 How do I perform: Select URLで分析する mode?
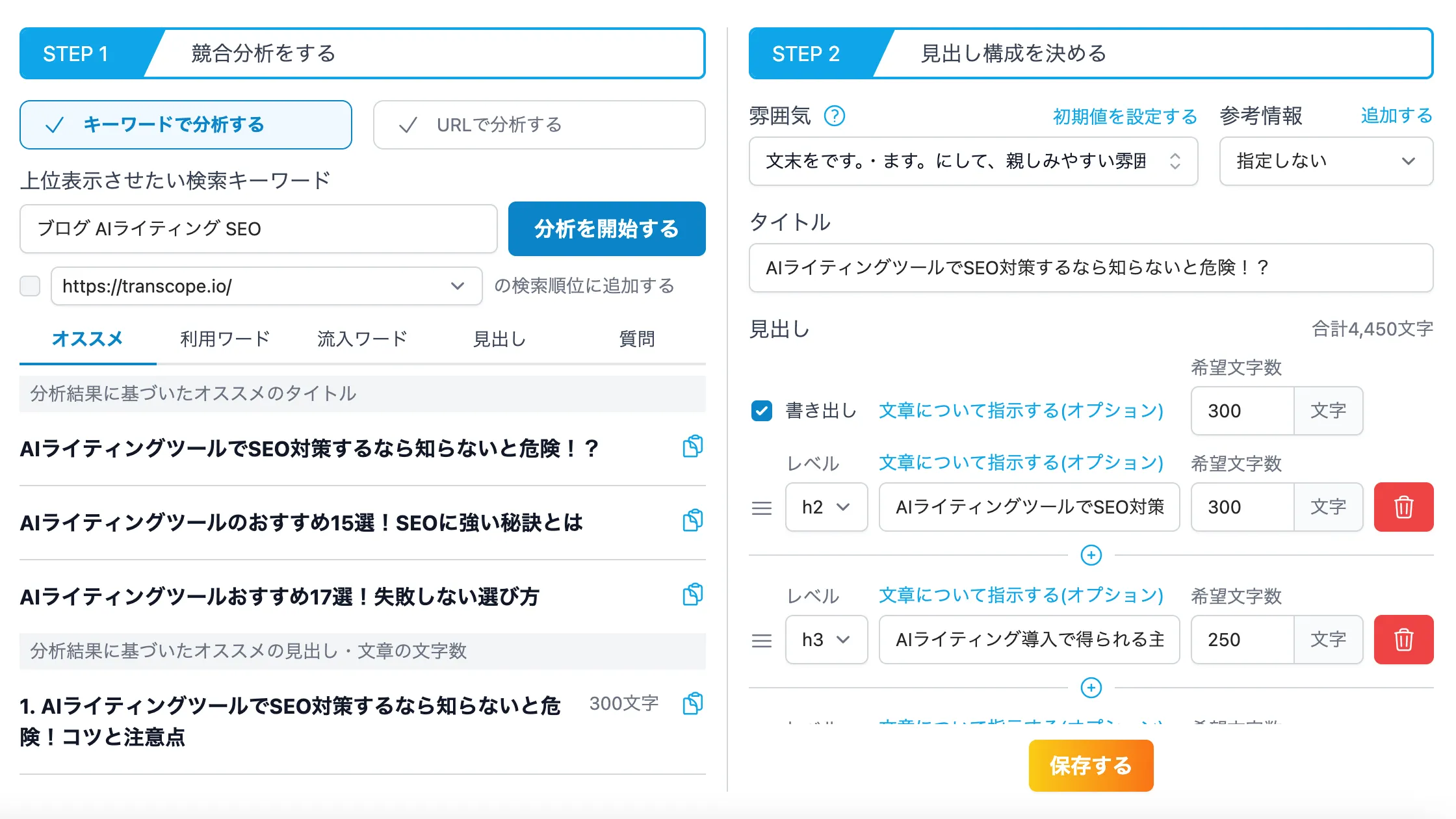click(x=539, y=125)
